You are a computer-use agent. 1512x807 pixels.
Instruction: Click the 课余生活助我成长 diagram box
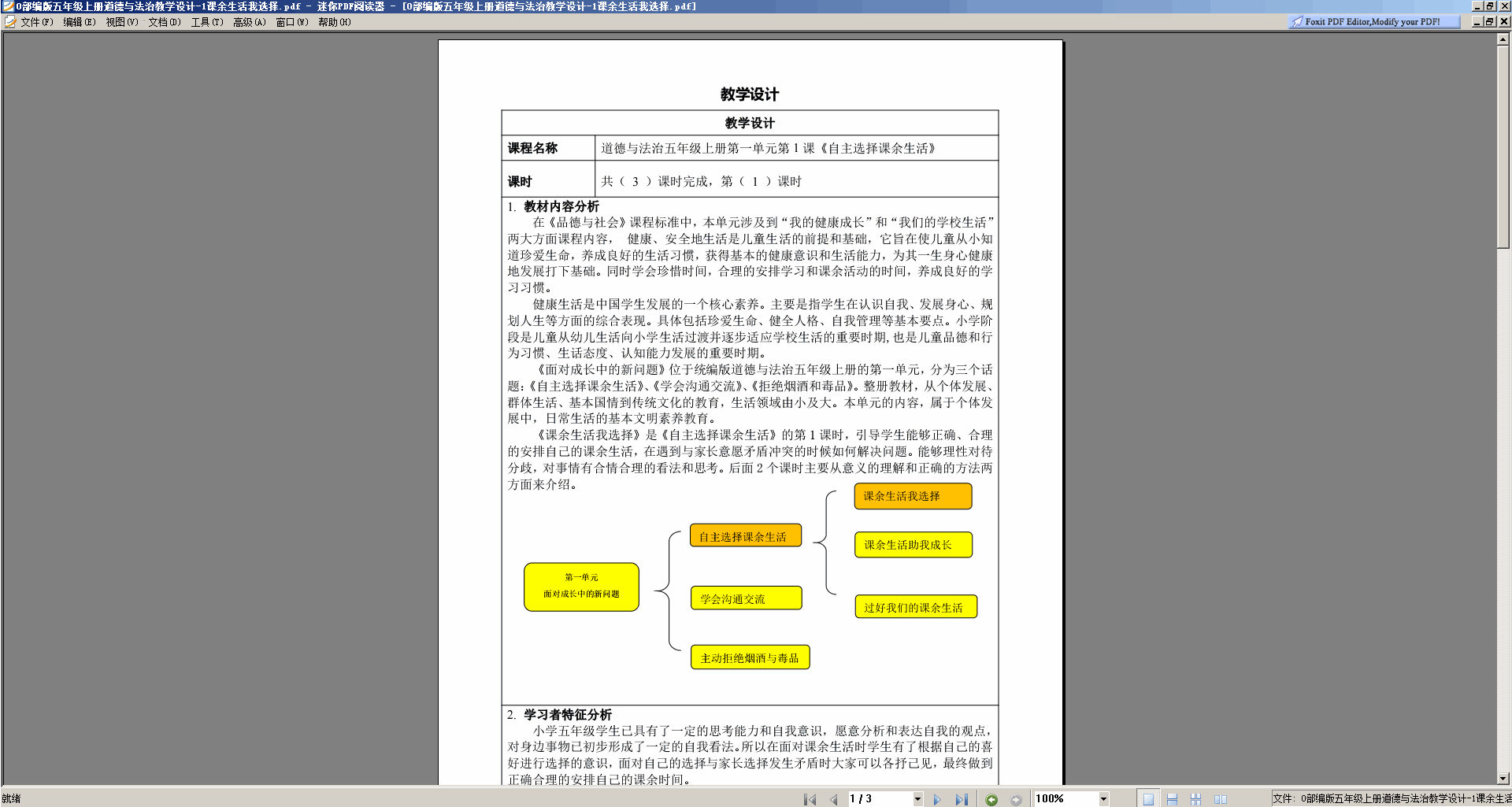coord(913,545)
